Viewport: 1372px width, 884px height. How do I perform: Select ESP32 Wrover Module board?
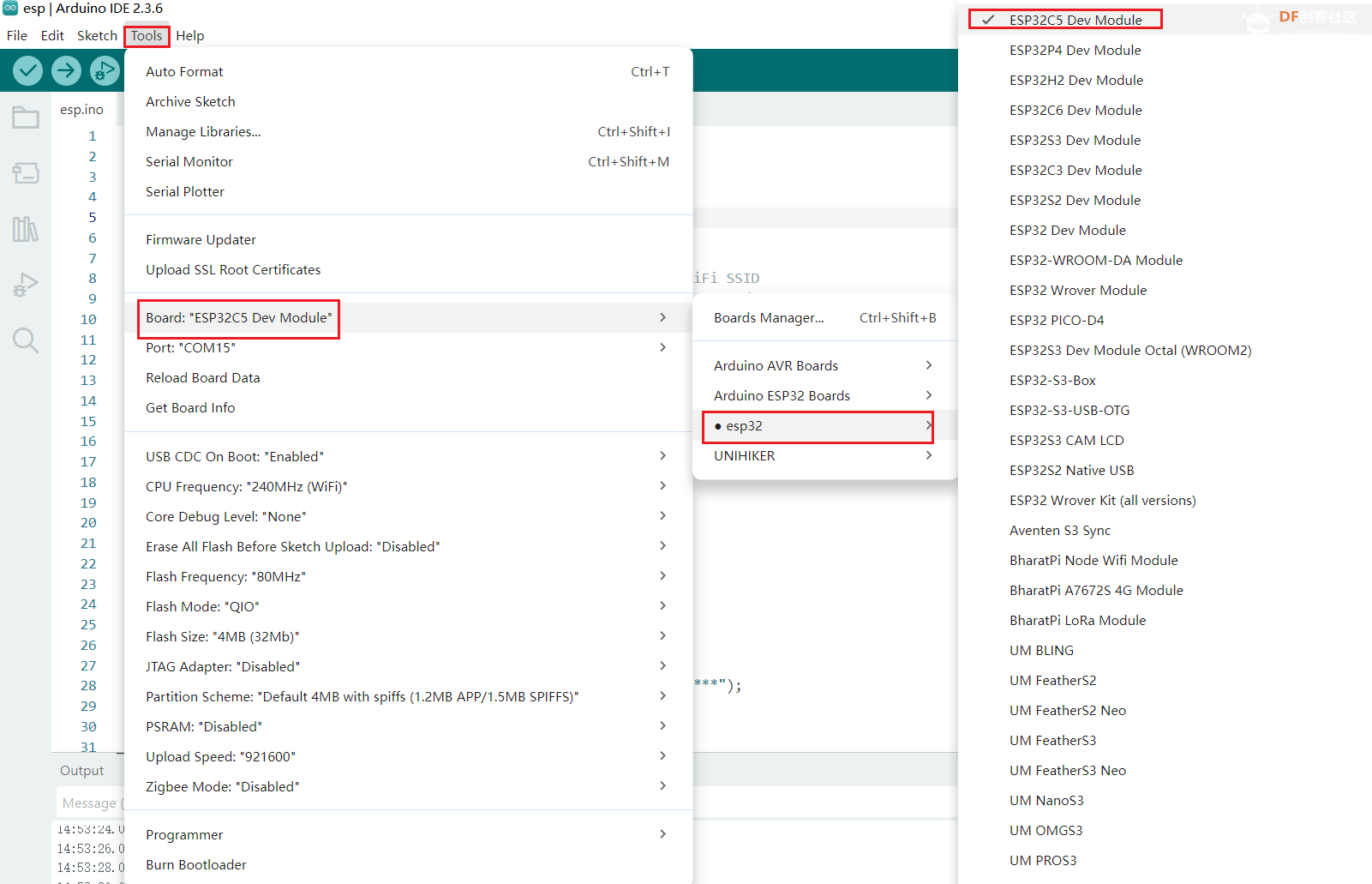tap(1165, 291)
